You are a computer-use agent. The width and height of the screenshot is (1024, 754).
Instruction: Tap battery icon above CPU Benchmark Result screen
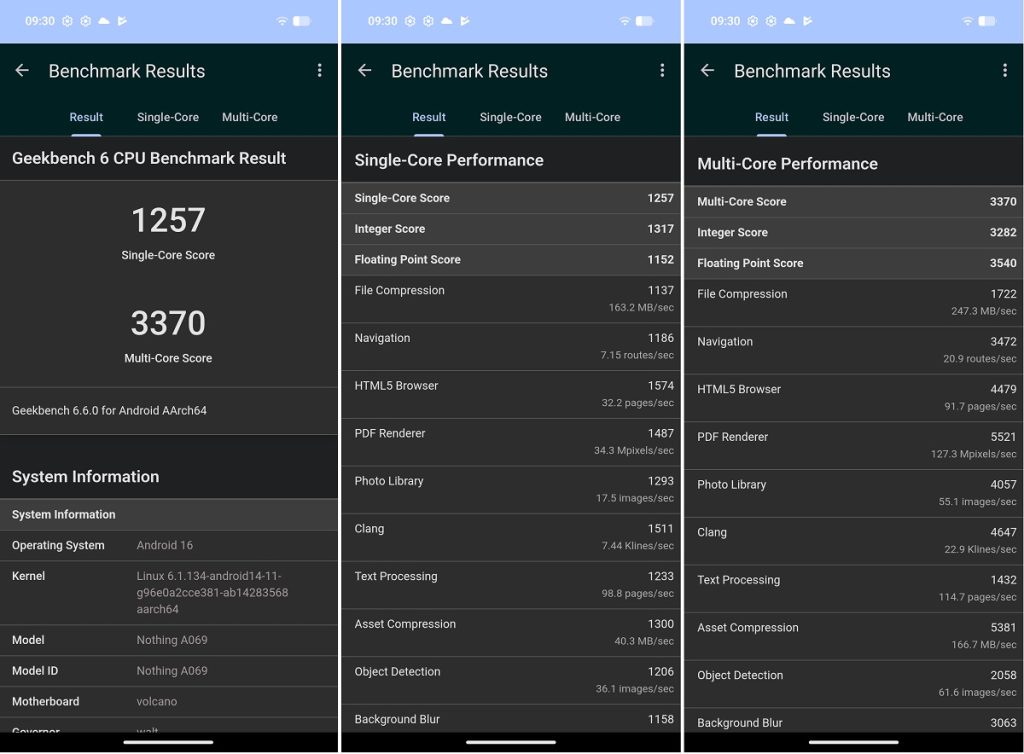[301, 21]
